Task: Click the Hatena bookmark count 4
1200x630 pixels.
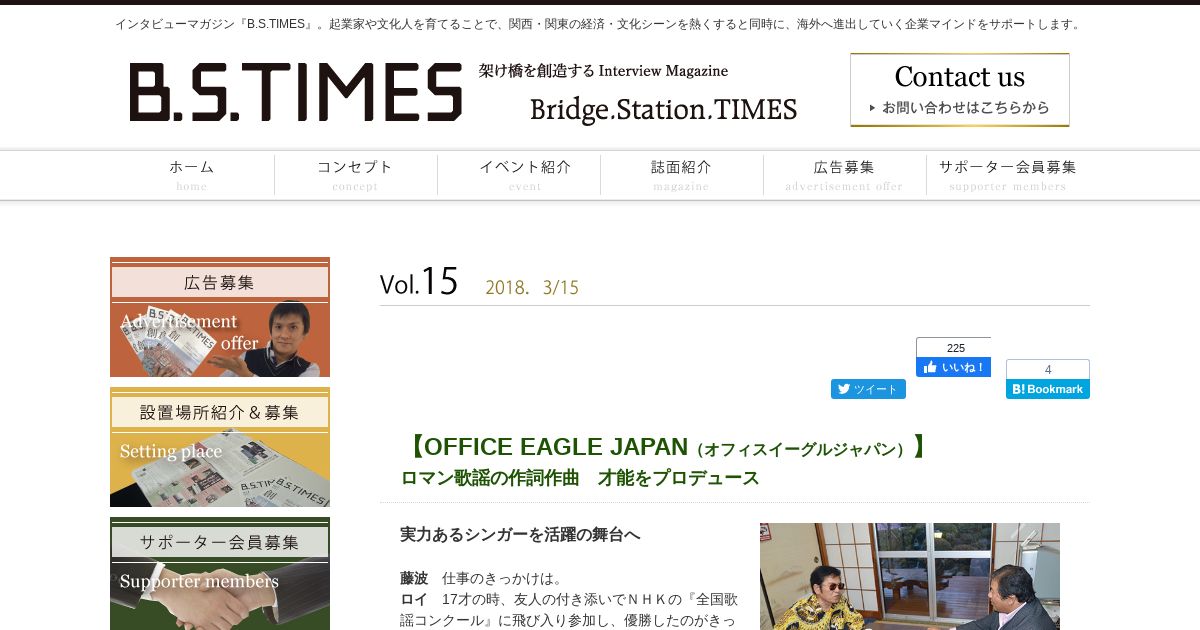Action: (x=1048, y=369)
